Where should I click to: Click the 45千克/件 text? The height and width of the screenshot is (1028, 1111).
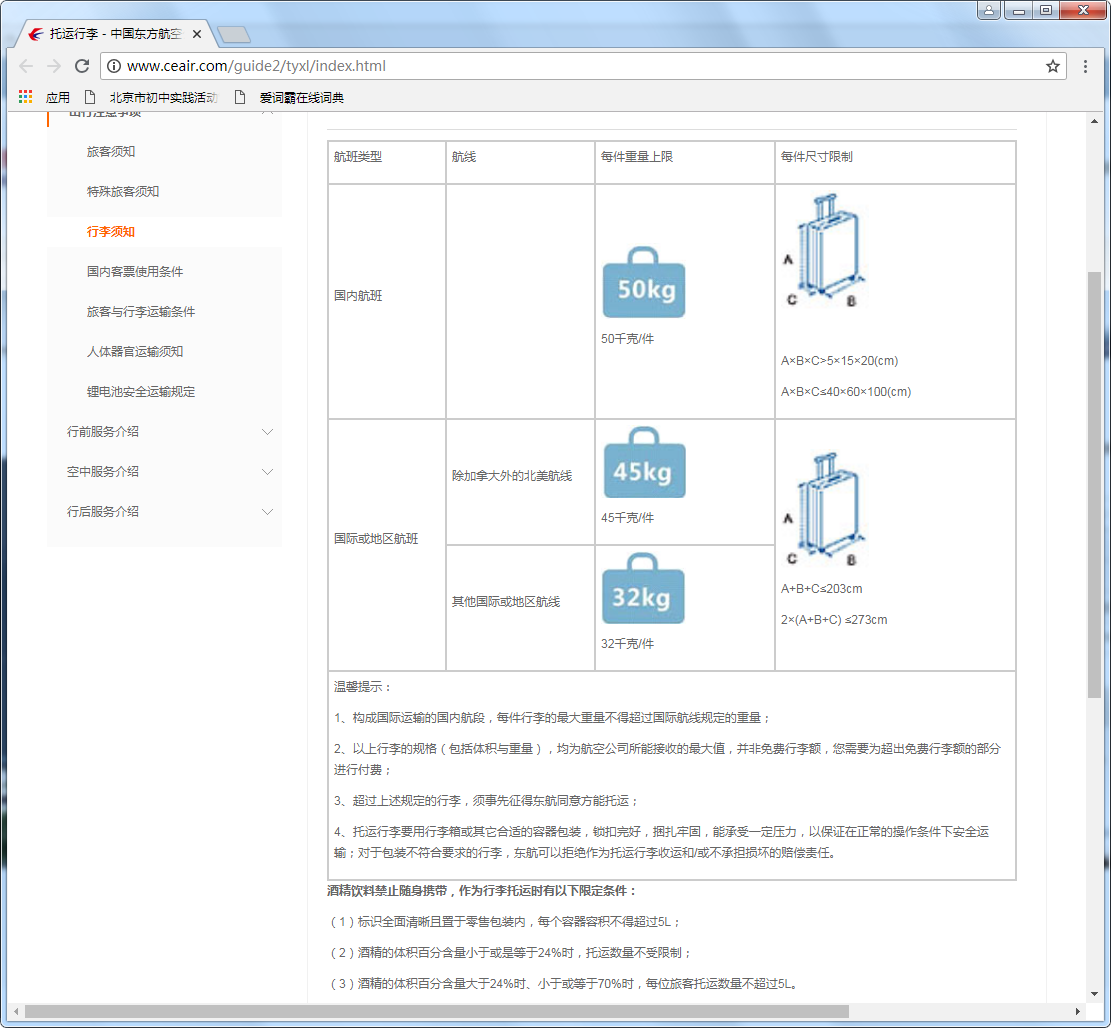627,518
